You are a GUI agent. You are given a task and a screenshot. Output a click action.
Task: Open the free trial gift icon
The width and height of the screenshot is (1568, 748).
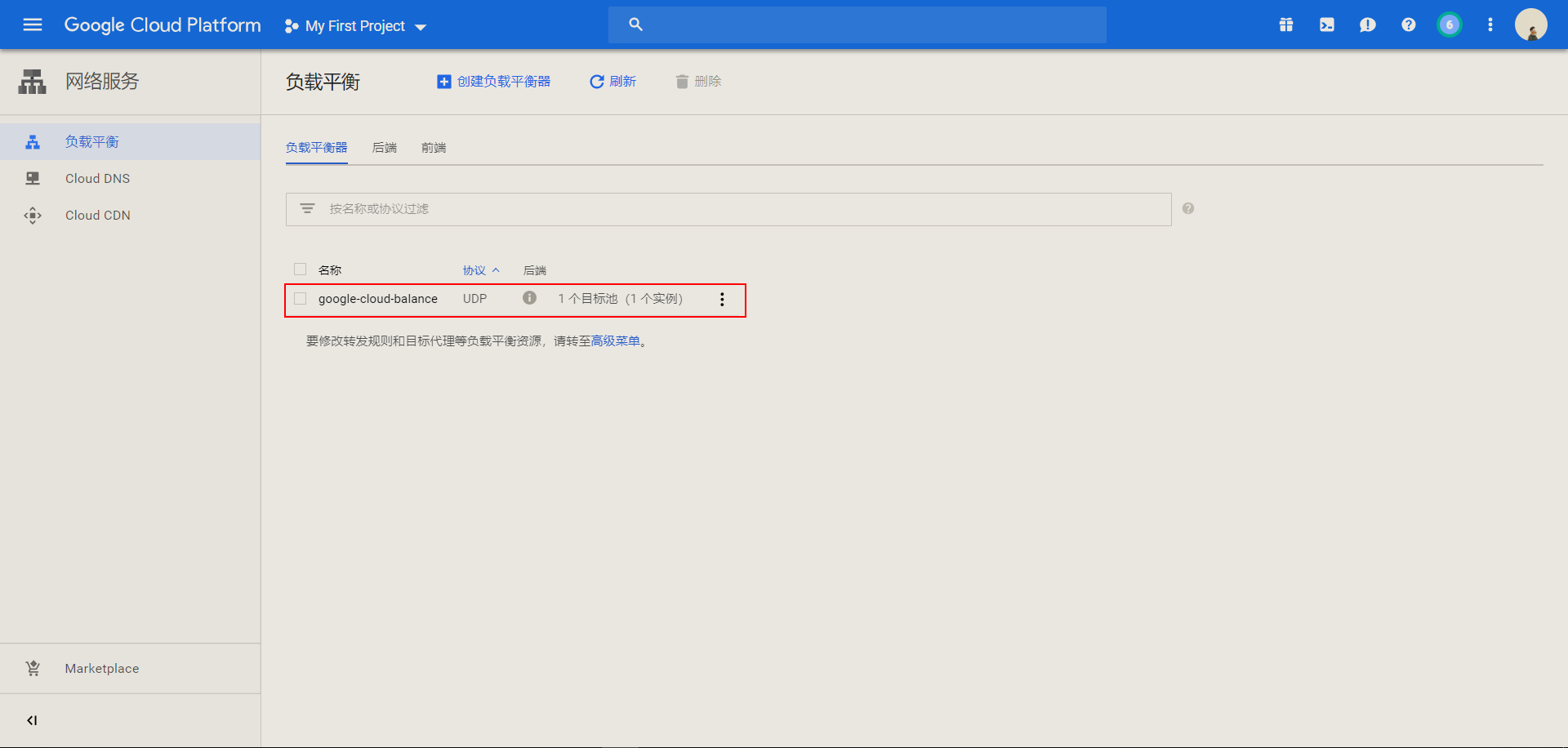1286,24
